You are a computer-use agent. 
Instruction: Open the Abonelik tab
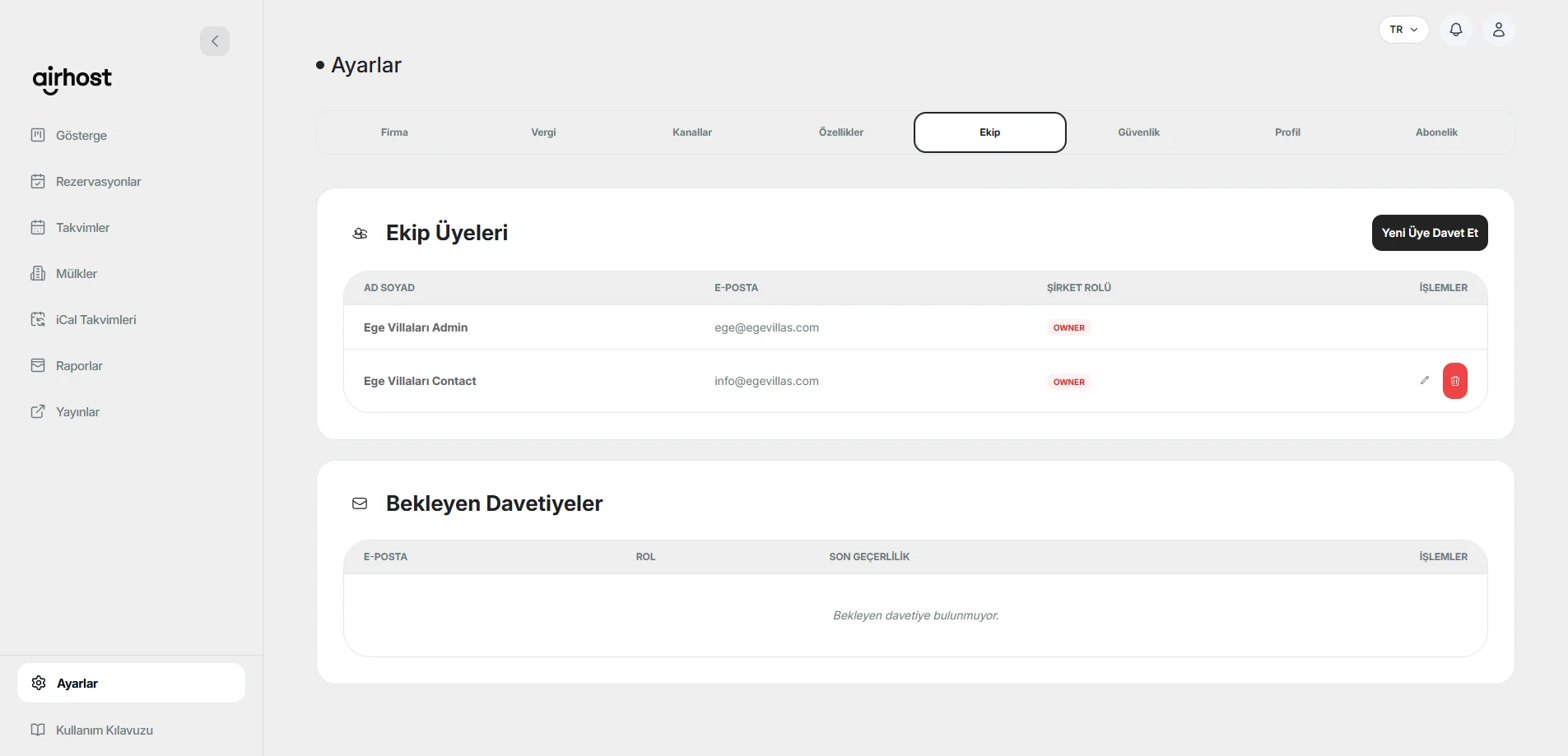pyautogui.click(x=1437, y=132)
